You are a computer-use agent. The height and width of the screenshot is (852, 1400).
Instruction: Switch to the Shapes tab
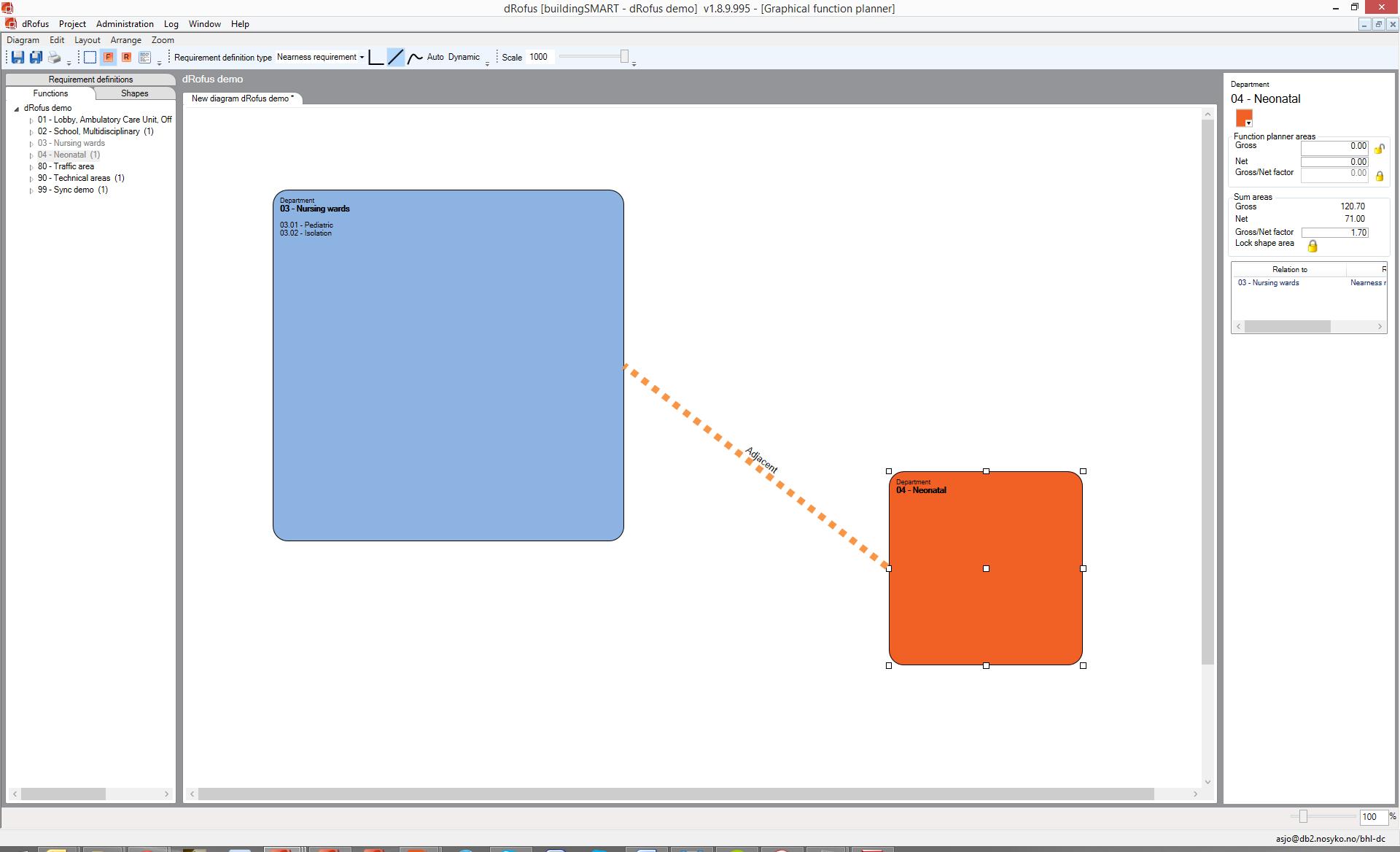135,93
